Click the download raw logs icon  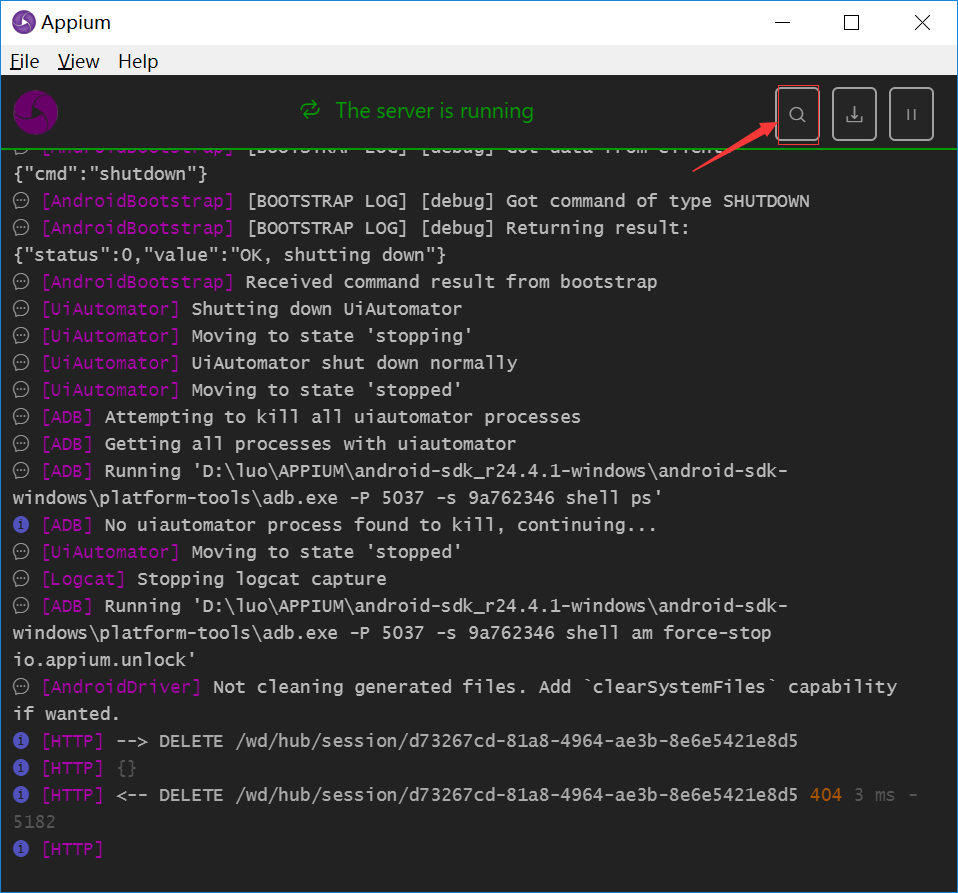854,114
